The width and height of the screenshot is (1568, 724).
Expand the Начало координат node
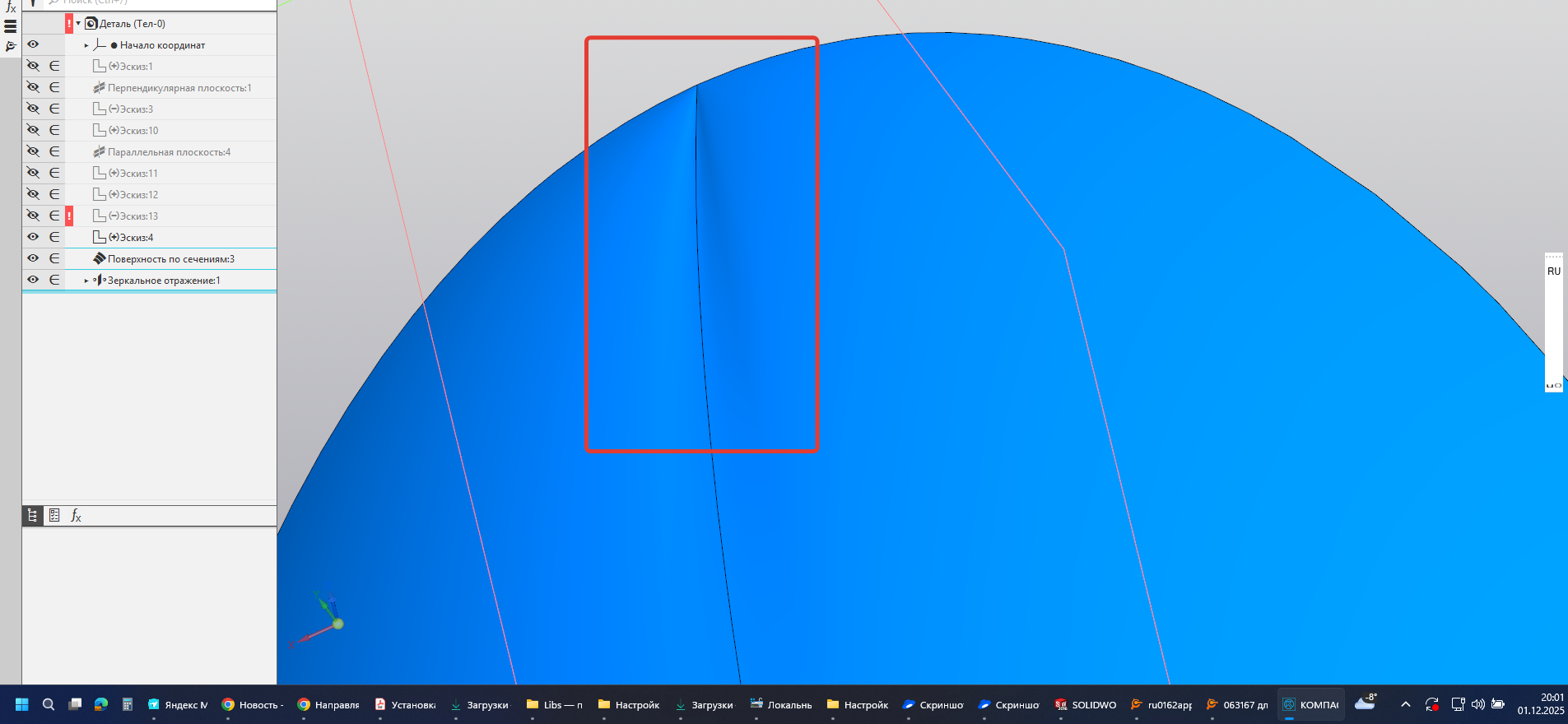86,45
